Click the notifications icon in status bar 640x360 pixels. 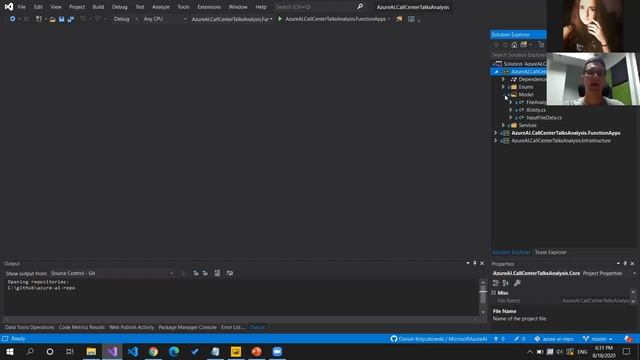pos(628,339)
